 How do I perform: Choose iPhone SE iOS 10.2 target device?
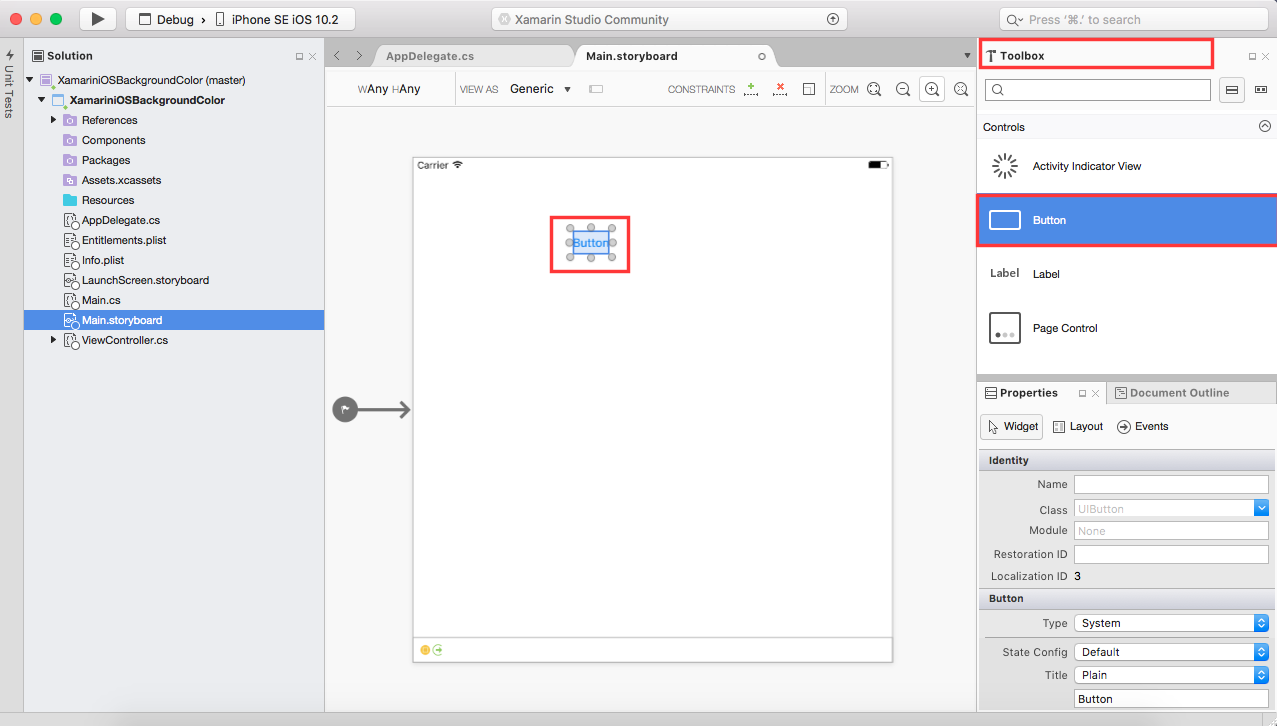277,20
